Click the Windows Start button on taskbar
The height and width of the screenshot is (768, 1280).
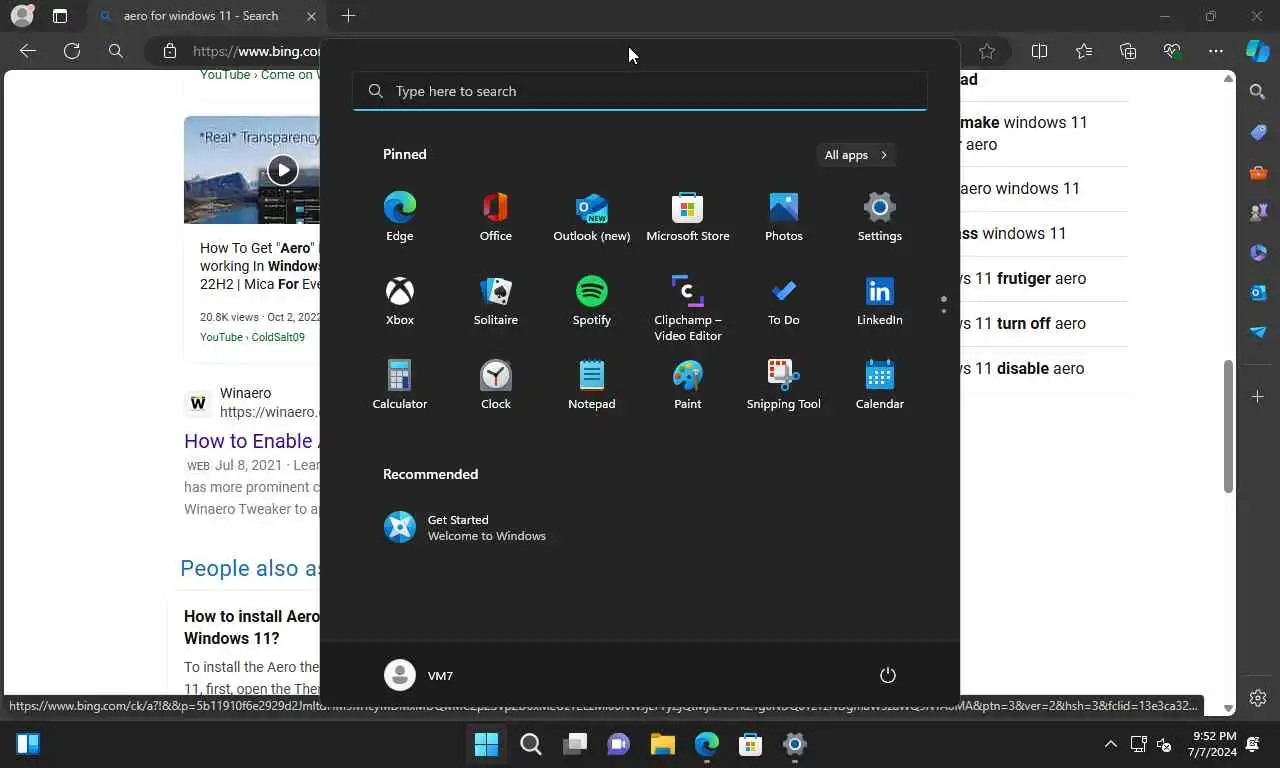coord(487,744)
